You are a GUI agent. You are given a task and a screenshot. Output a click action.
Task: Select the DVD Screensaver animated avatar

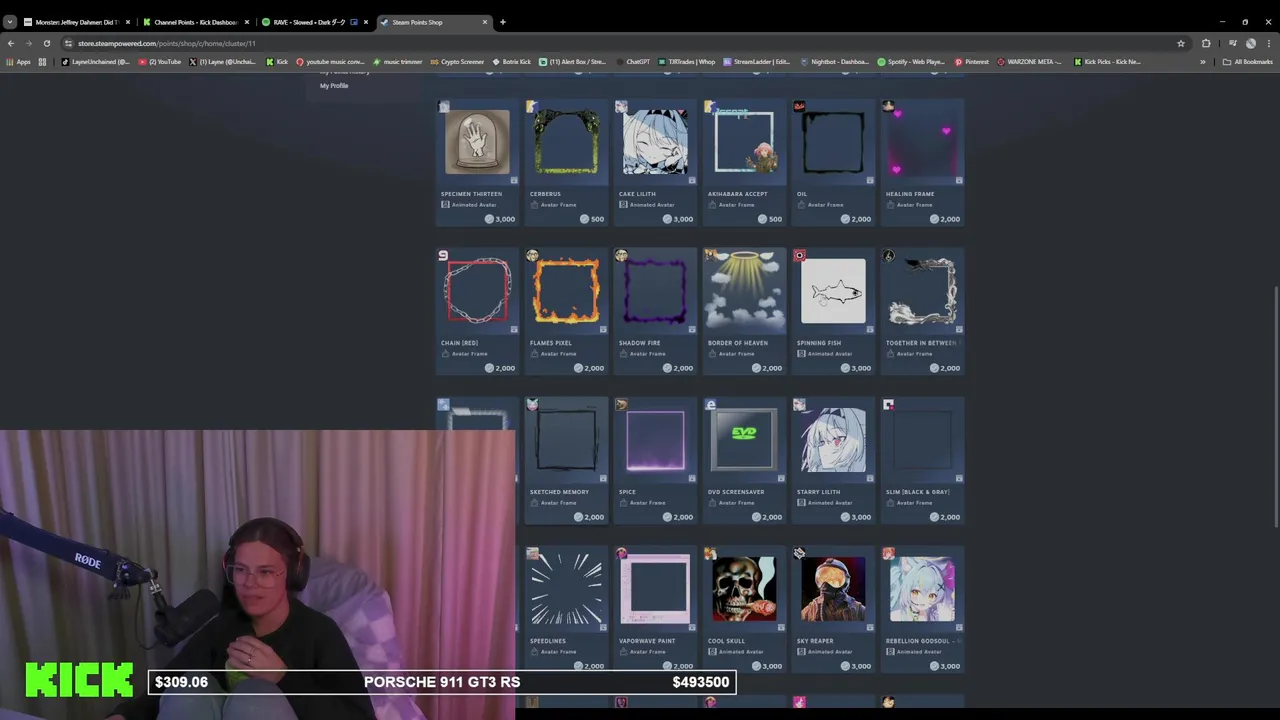[x=744, y=461]
